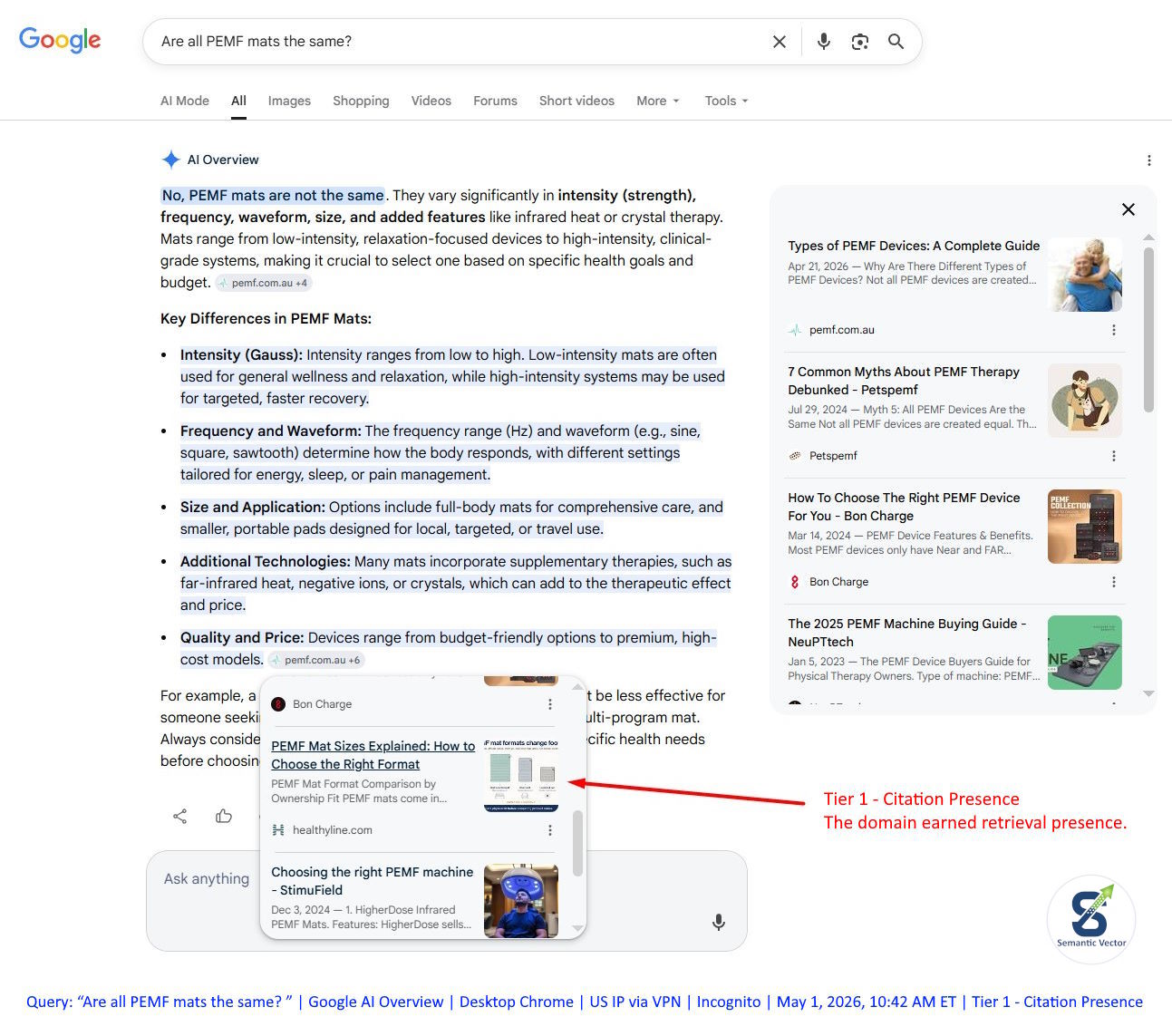Switch to the Images tab
1172x1036 pixels.
coord(289,101)
